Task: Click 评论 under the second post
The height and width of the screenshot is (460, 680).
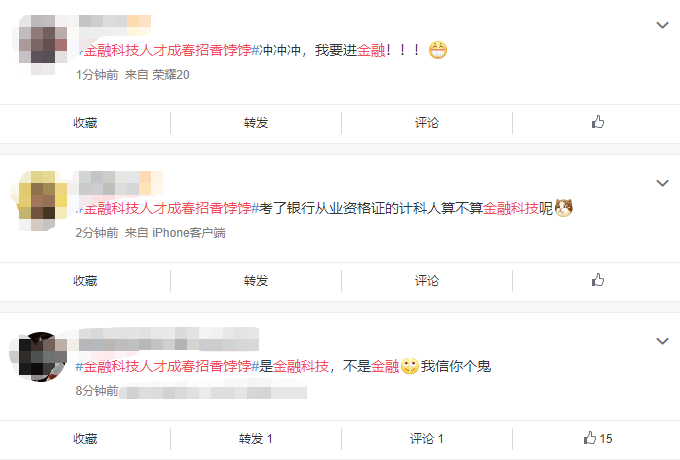Action: [x=427, y=281]
